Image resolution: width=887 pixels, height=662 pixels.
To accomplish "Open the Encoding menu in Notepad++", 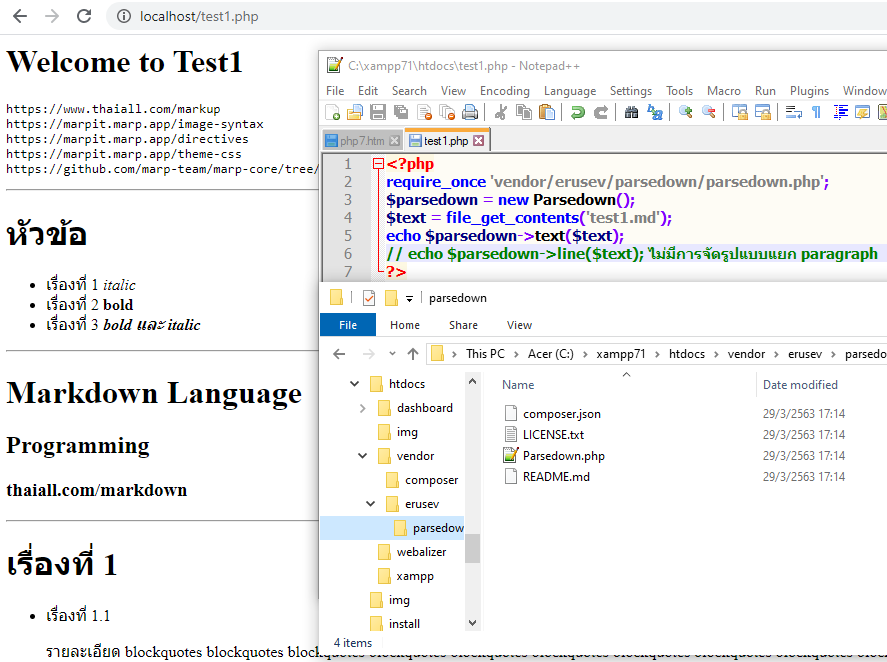I will 504,90.
